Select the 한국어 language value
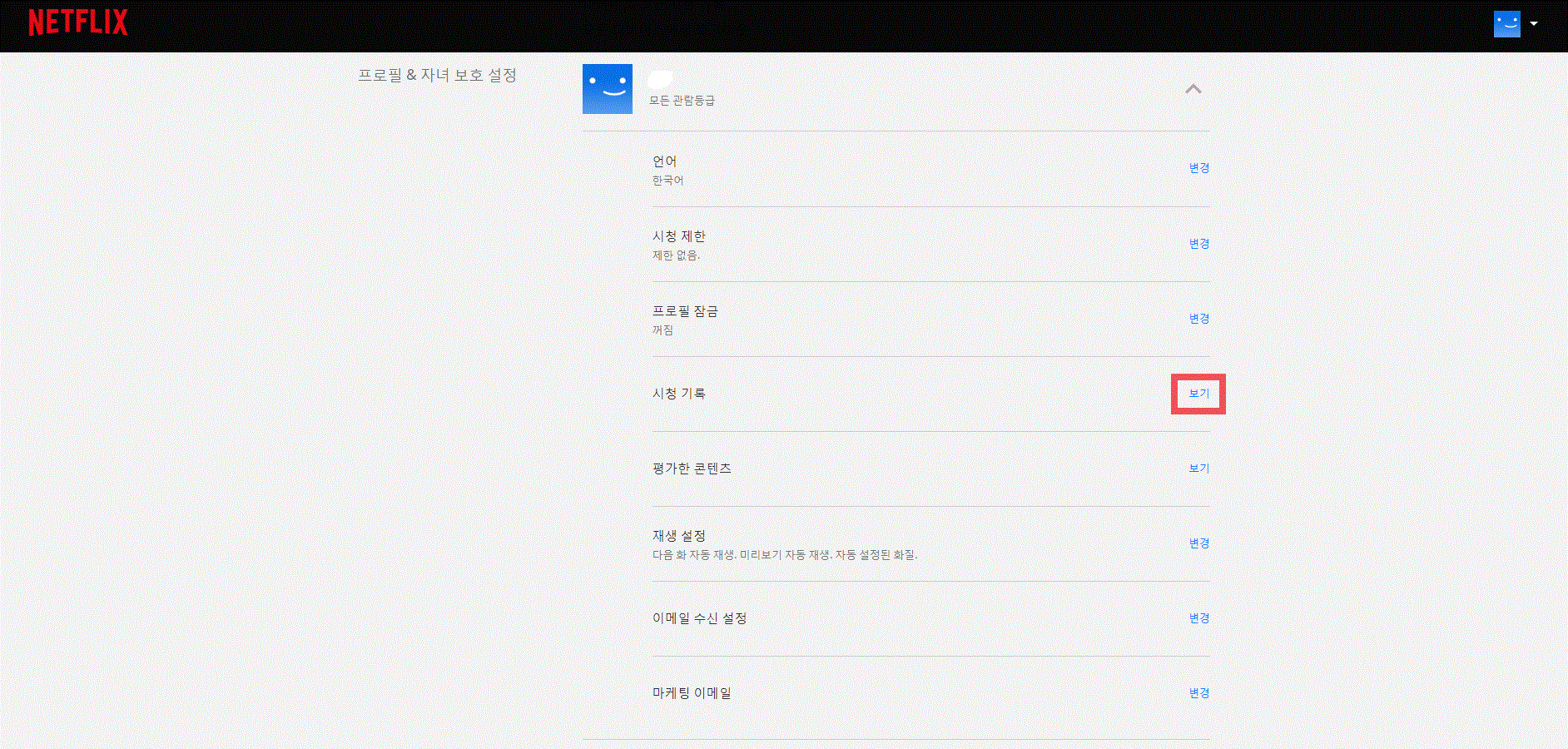The height and width of the screenshot is (749, 1568). (x=667, y=181)
